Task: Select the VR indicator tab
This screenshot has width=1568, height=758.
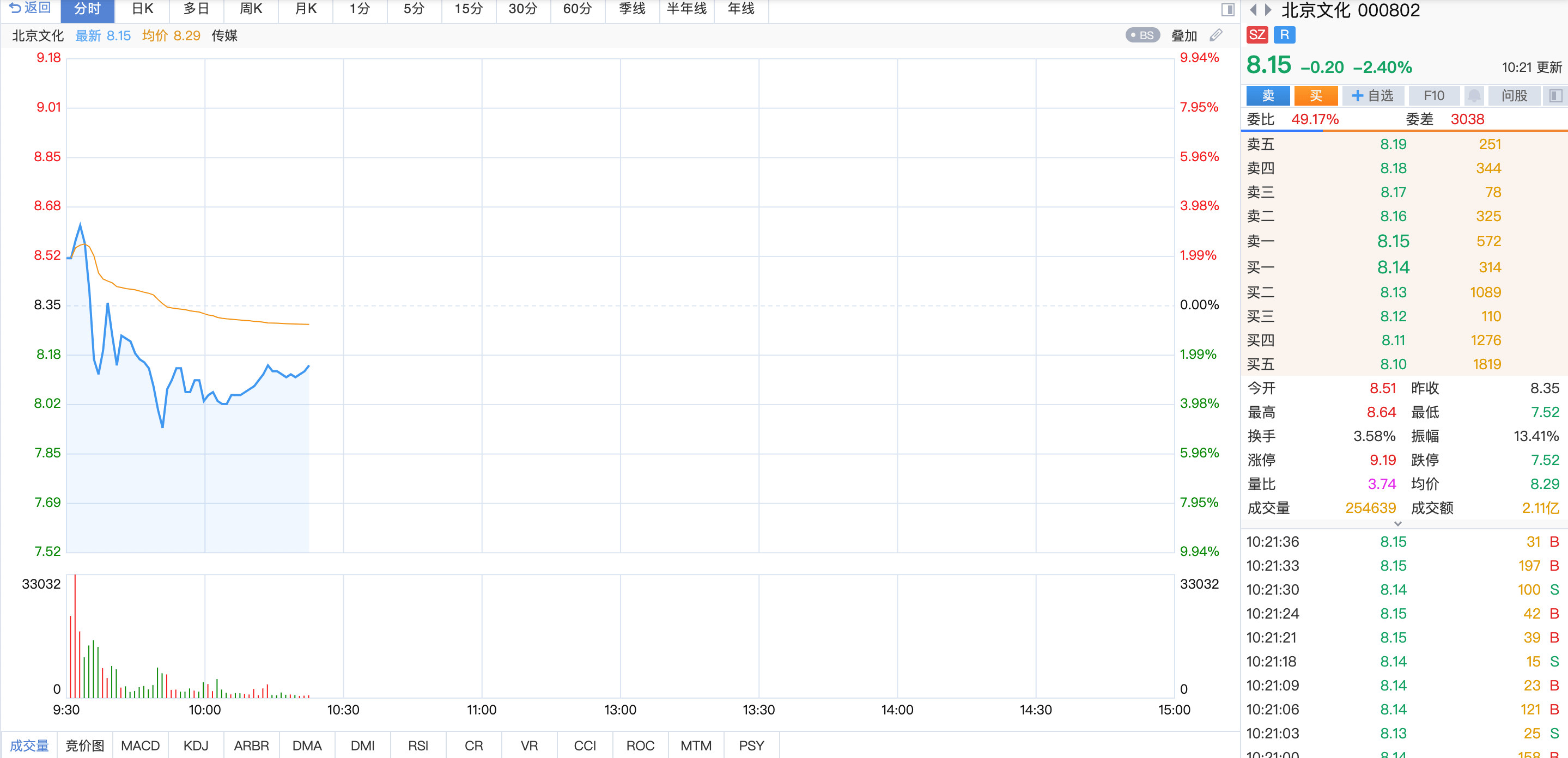Action: 529,745
